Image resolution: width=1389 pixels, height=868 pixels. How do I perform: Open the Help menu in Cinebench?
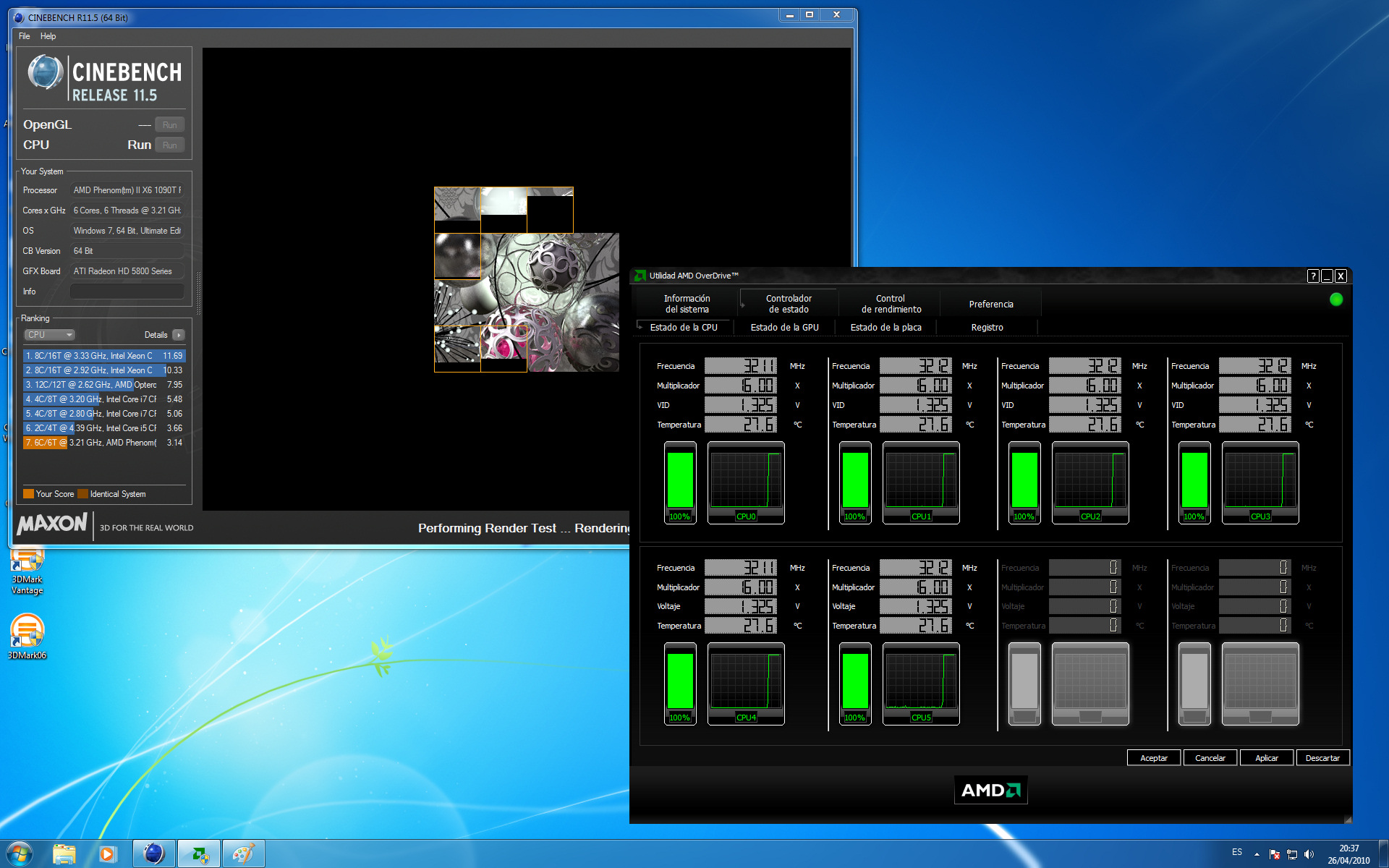pos(48,36)
